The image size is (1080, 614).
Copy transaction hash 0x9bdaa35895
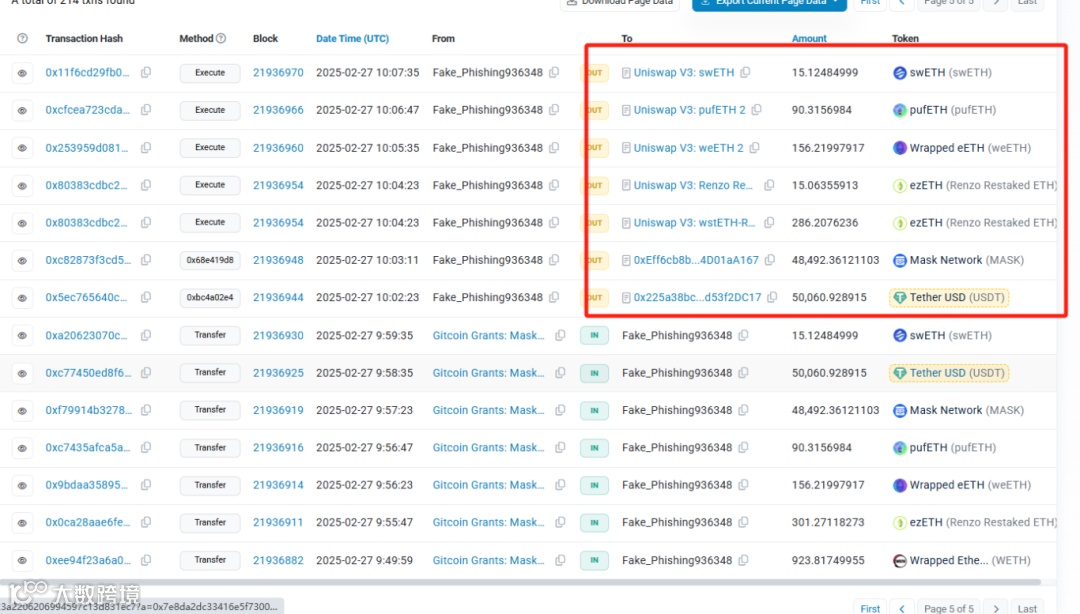point(146,484)
